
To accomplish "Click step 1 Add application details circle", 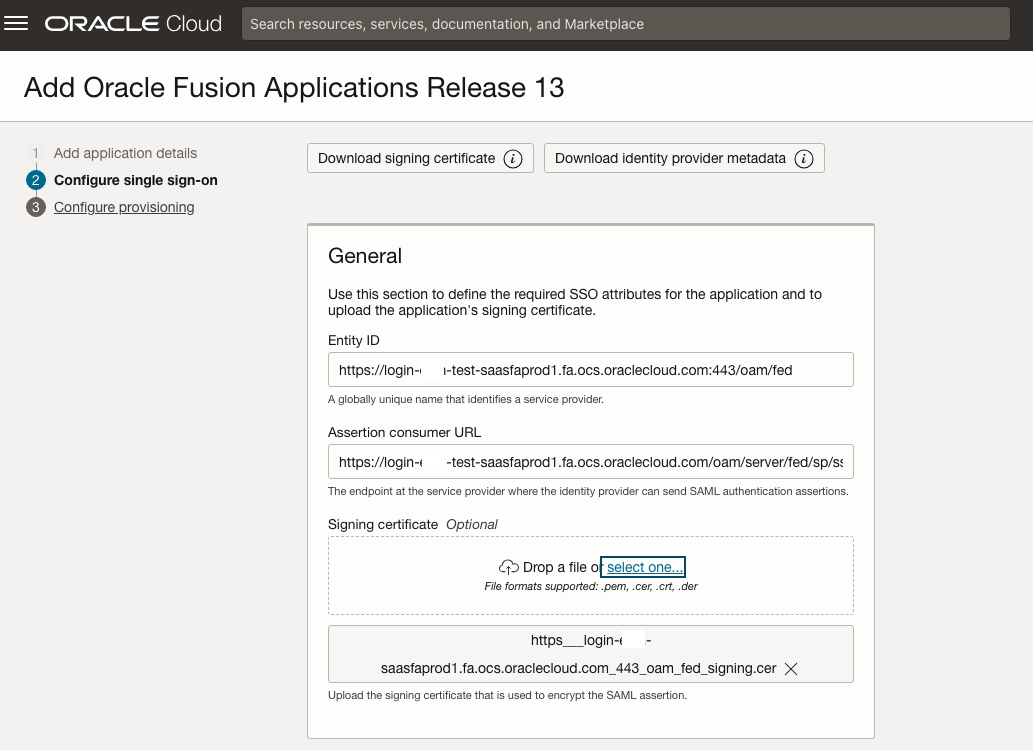I will click(x=36, y=153).
